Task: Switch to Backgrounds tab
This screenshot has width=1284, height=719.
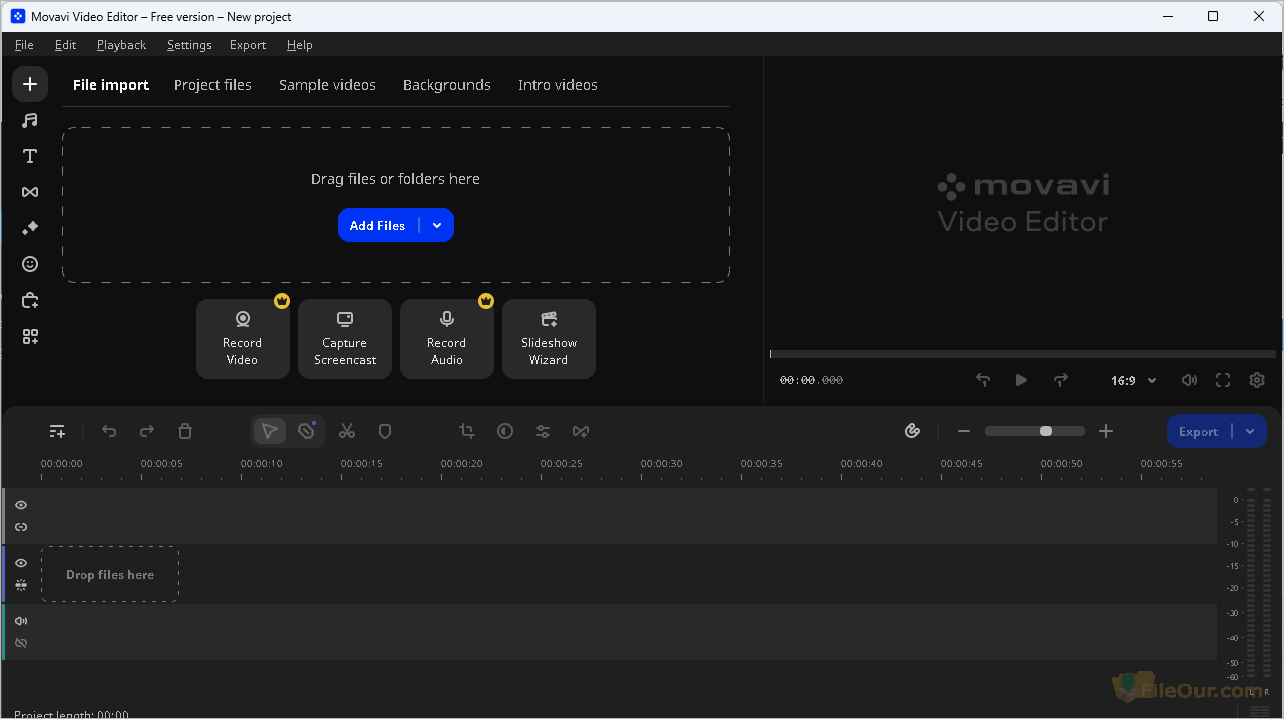Action: [x=447, y=85]
